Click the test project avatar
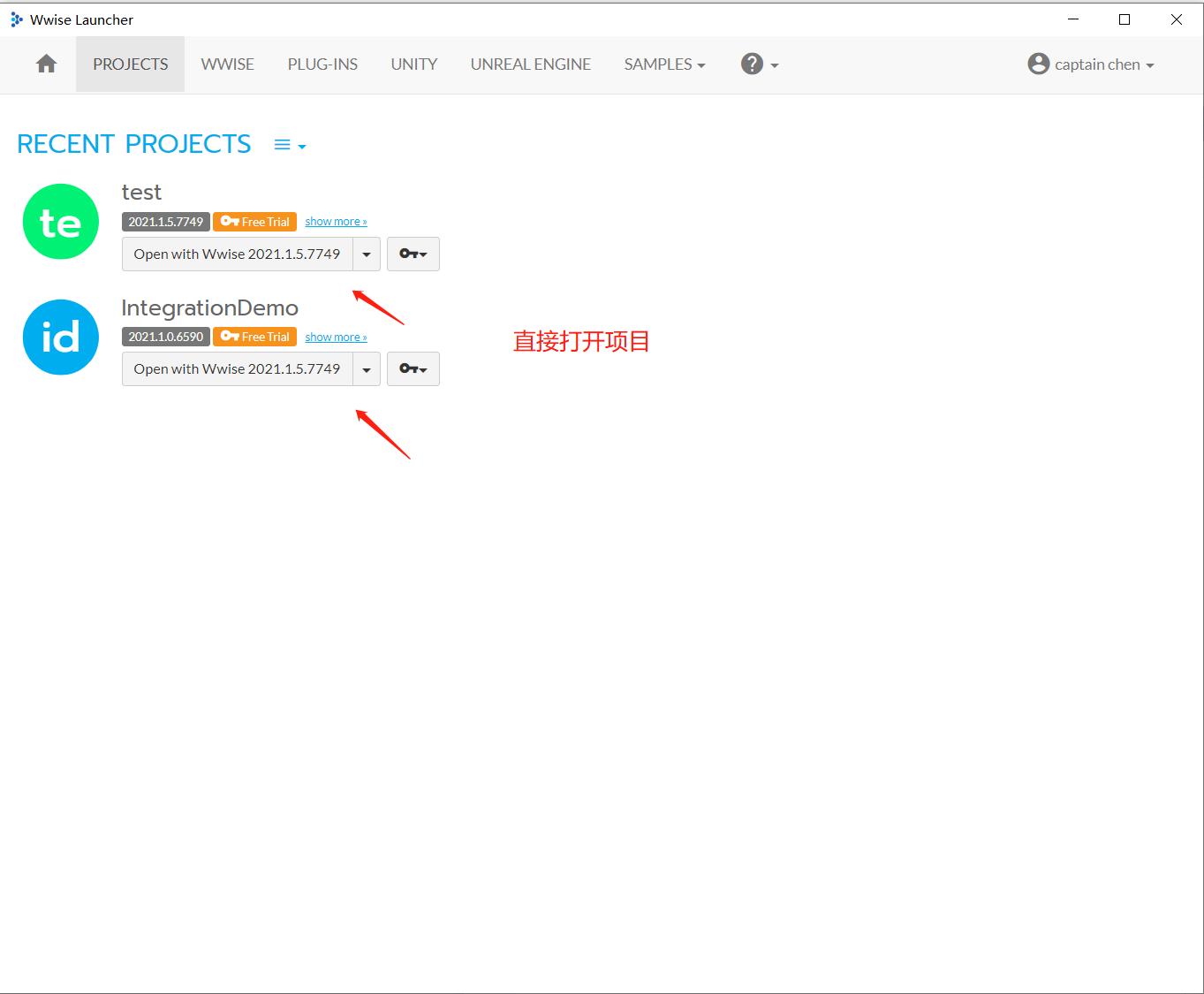Screen dimensions: 1204x994 tap(60, 222)
